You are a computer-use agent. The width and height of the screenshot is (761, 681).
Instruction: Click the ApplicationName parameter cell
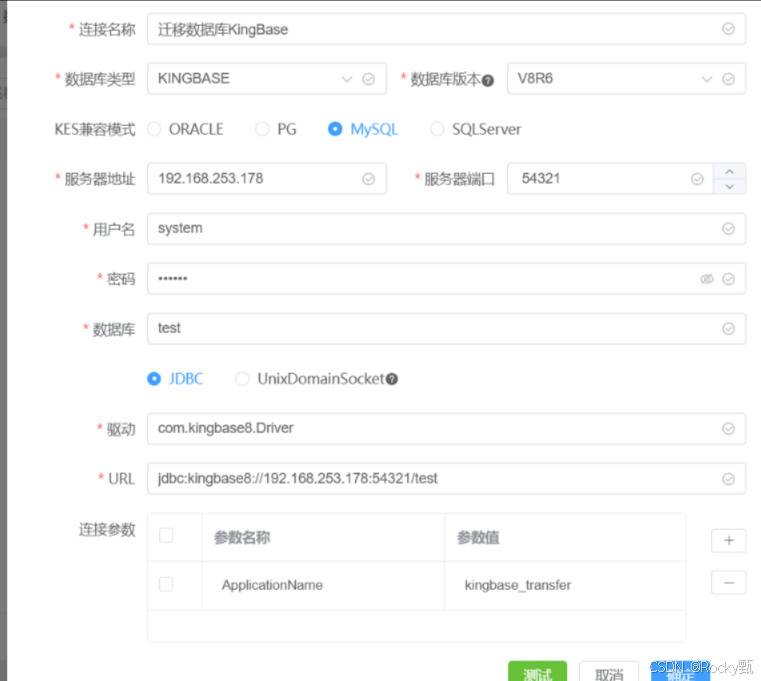pyautogui.click(x=323, y=585)
